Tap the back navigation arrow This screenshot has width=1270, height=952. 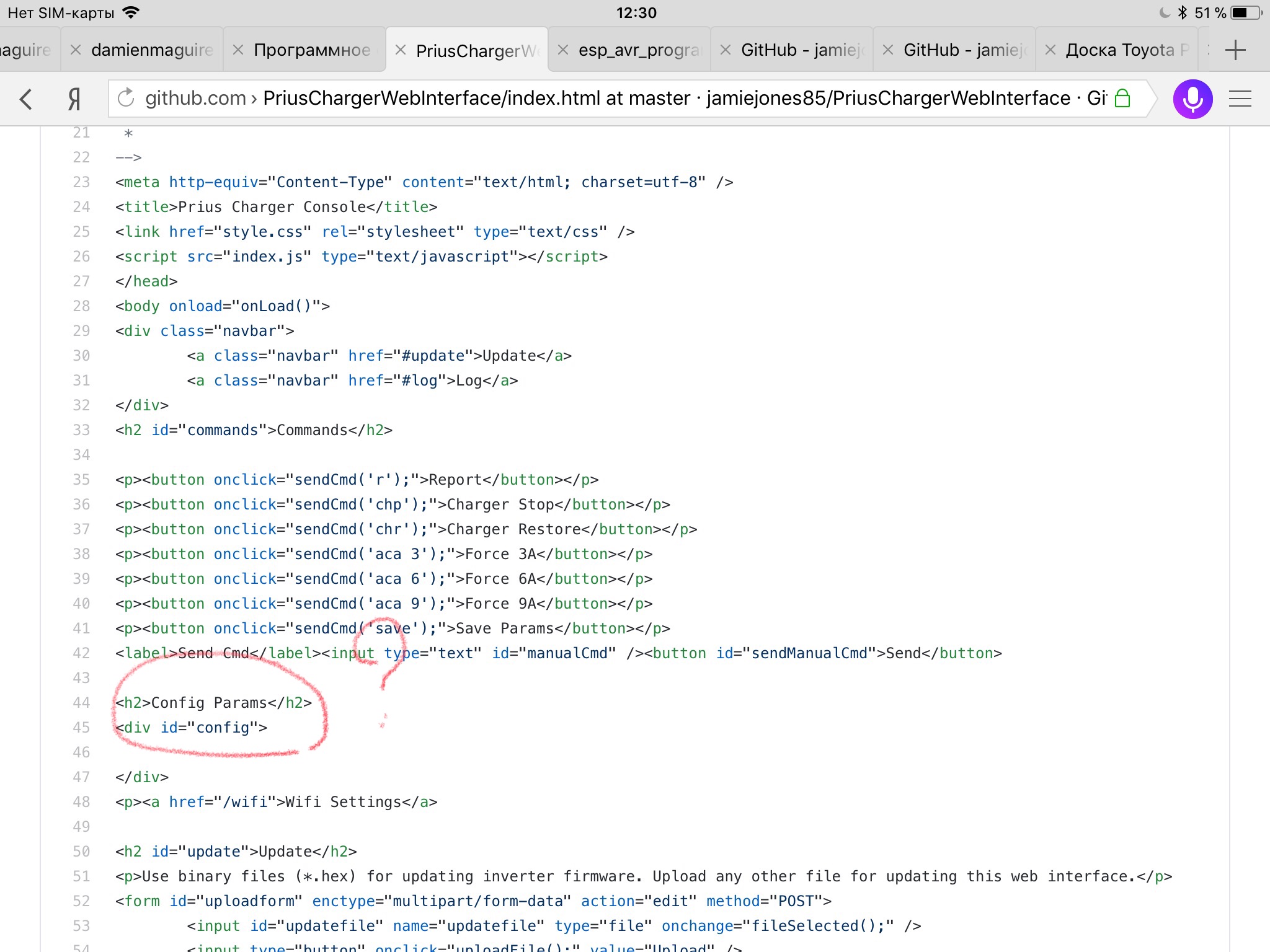click(x=26, y=99)
